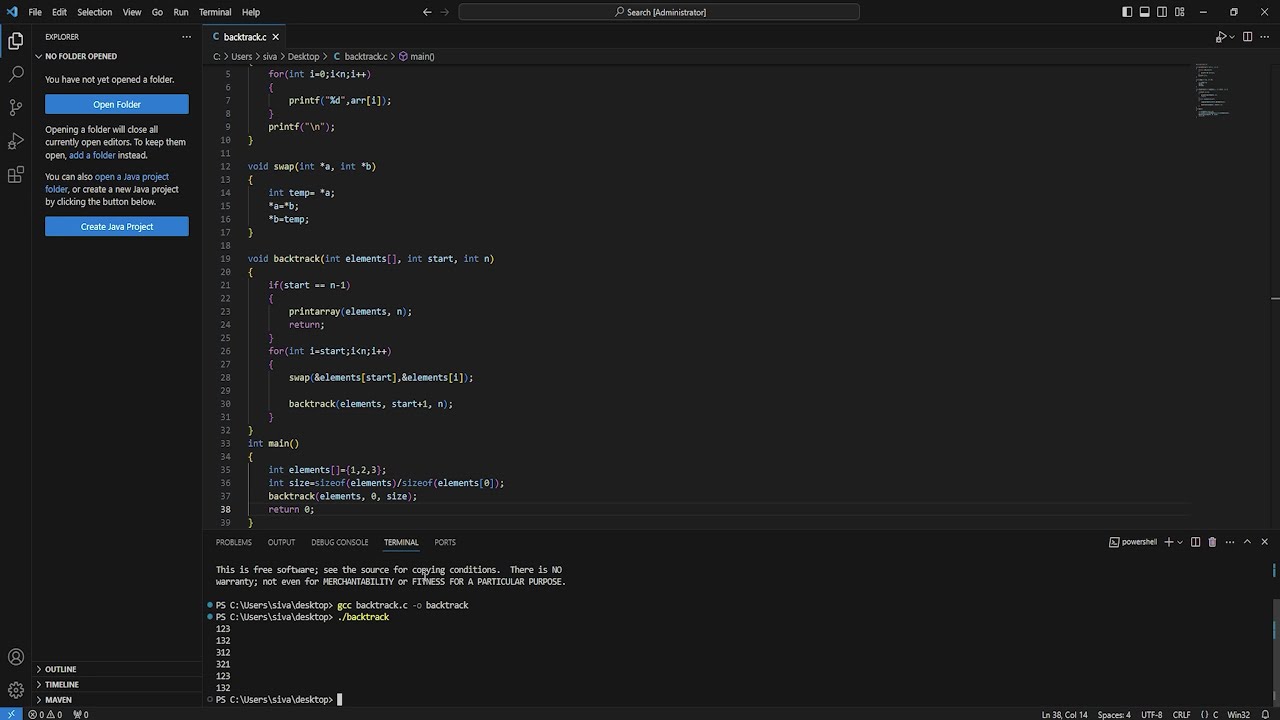Split the terminal
This screenshot has height=720, width=1280.
click(1196, 542)
